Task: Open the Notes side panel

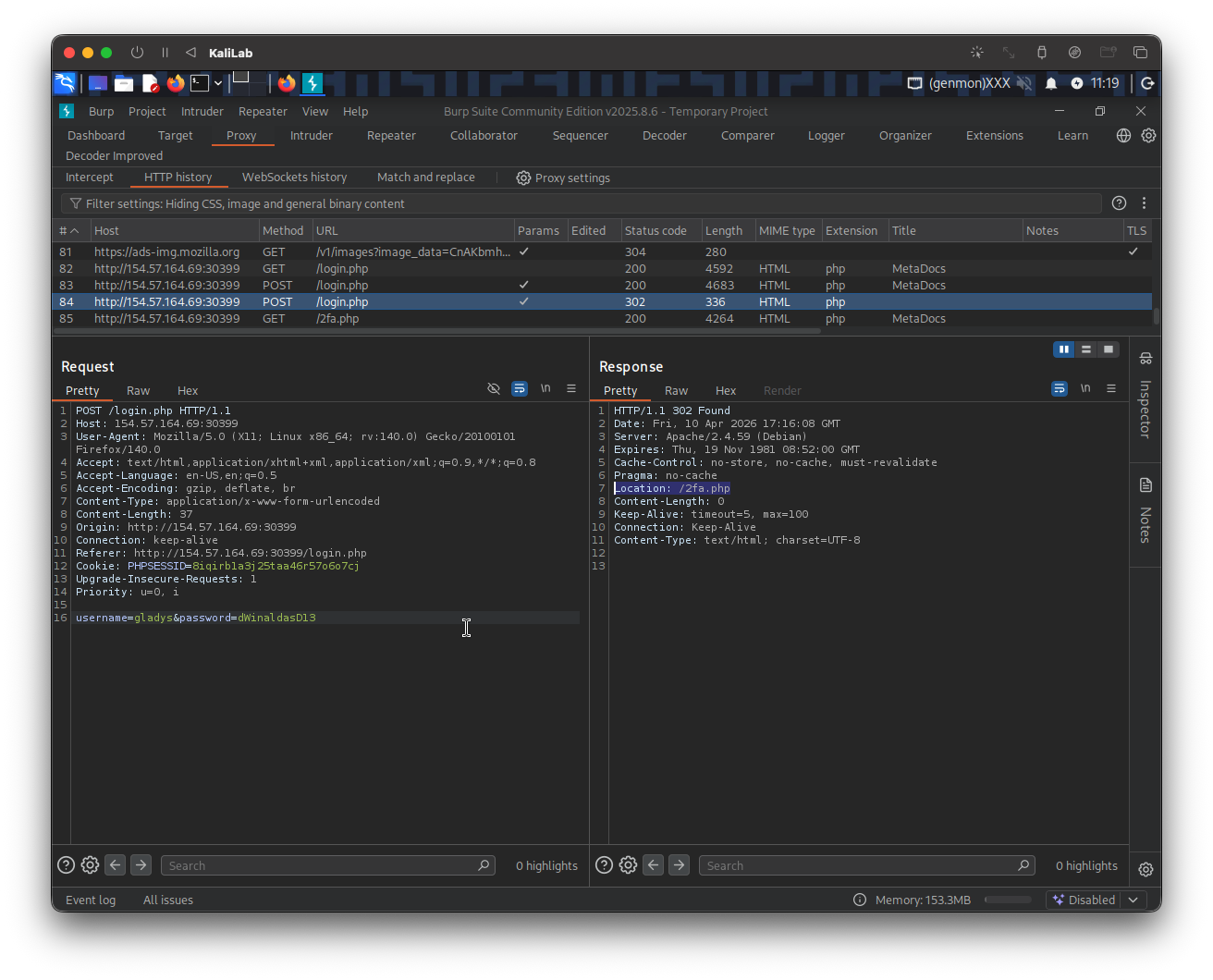Action: [1145, 513]
